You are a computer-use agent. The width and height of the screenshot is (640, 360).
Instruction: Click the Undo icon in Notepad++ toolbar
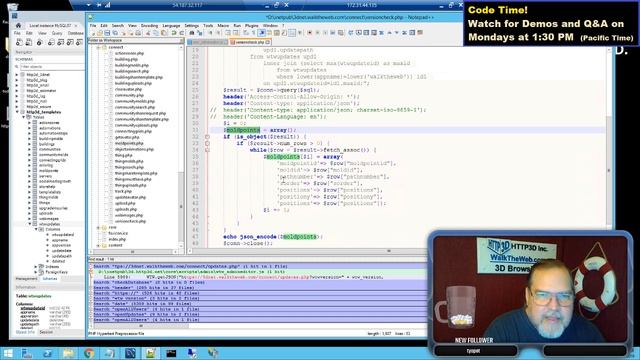(x=174, y=33)
